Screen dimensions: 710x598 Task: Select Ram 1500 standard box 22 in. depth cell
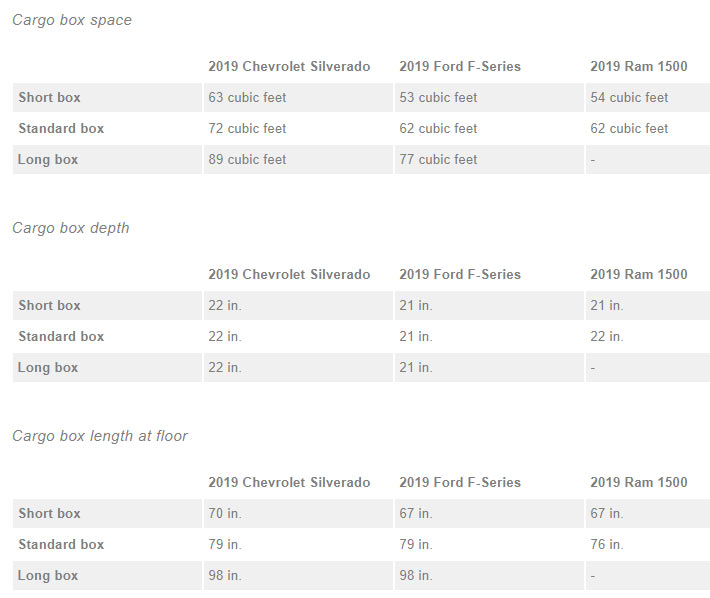607,337
